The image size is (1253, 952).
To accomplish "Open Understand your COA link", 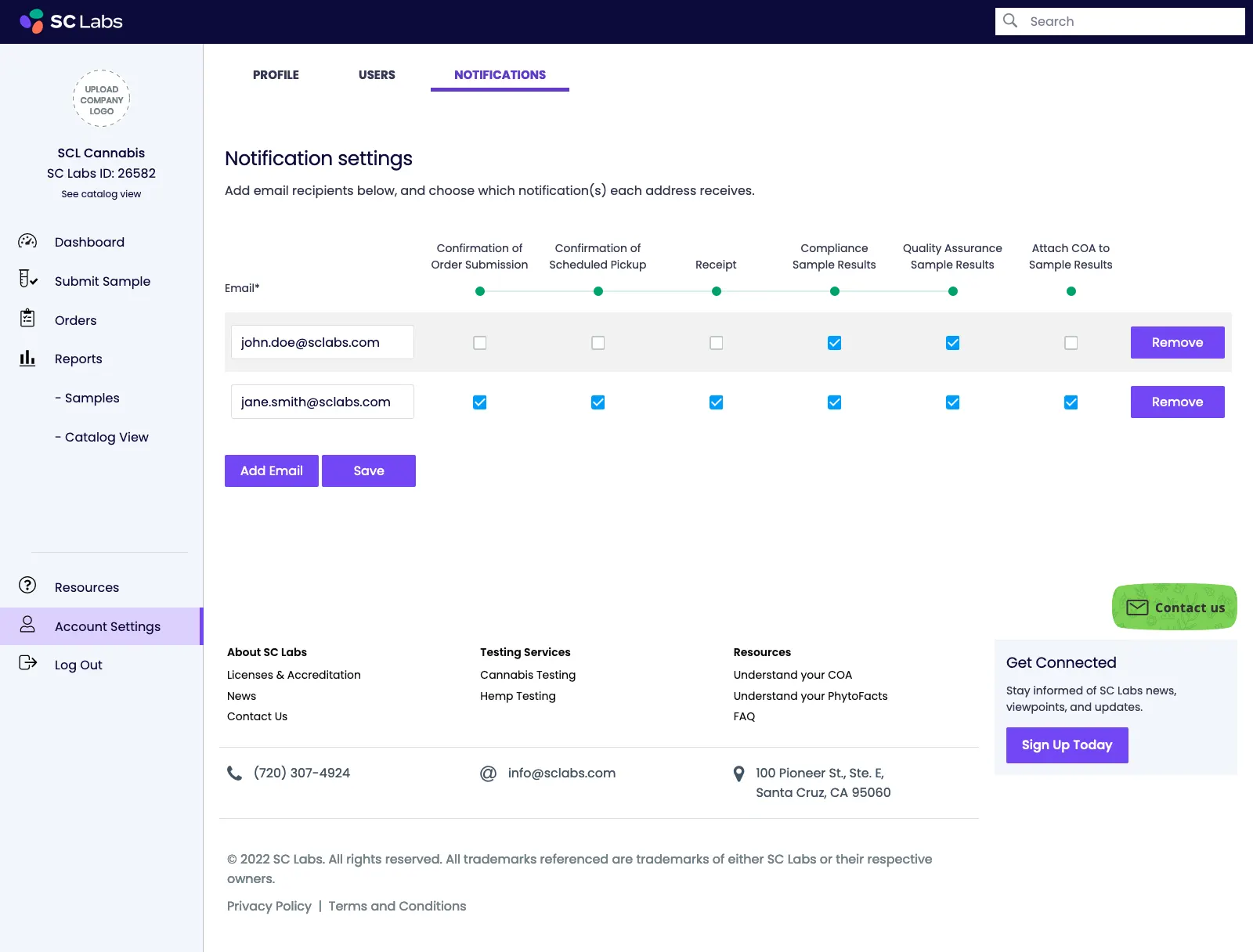I will coord(793,675).
